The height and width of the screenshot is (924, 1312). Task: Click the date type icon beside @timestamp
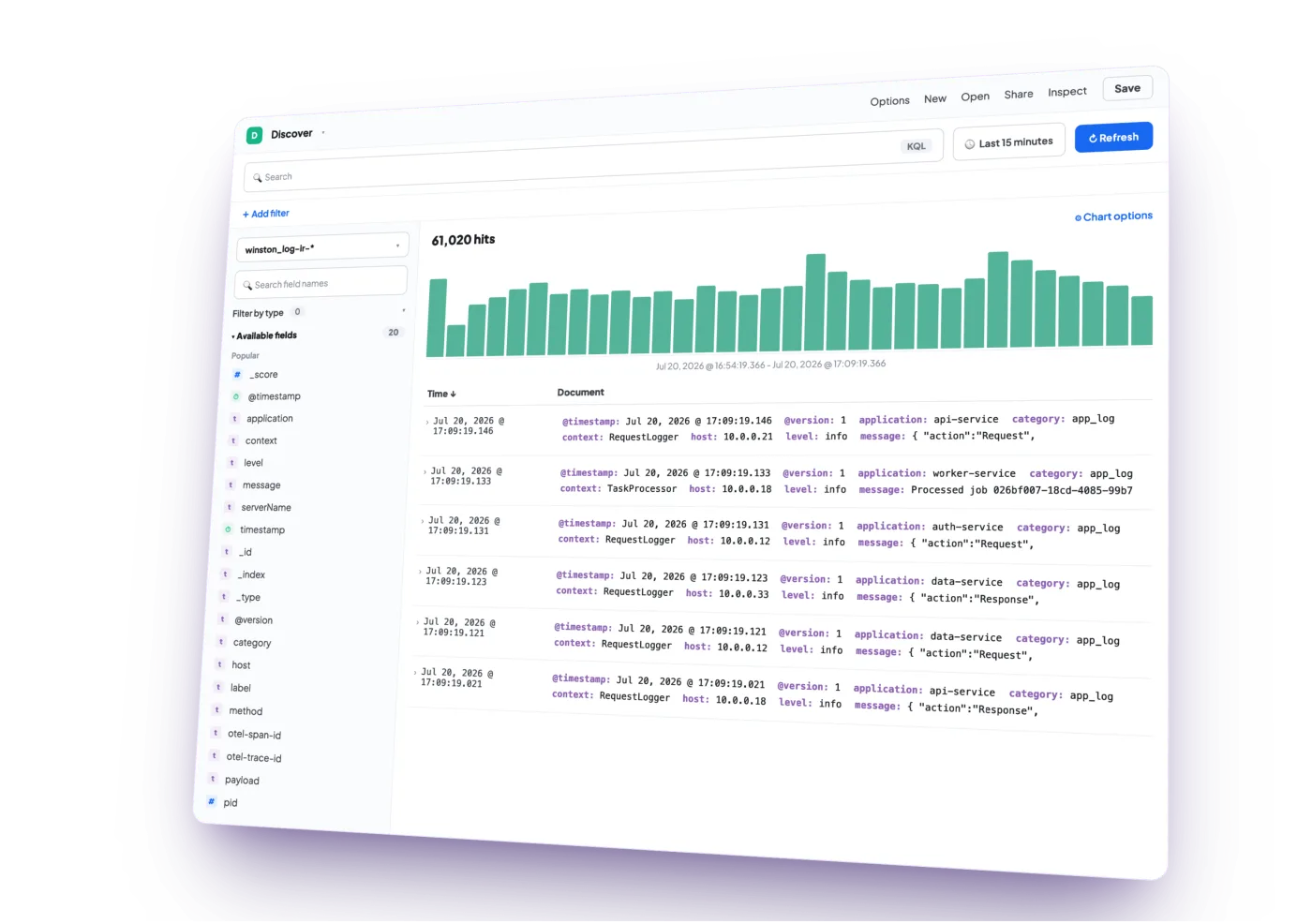pyautogui.click(x=236, y=396)
